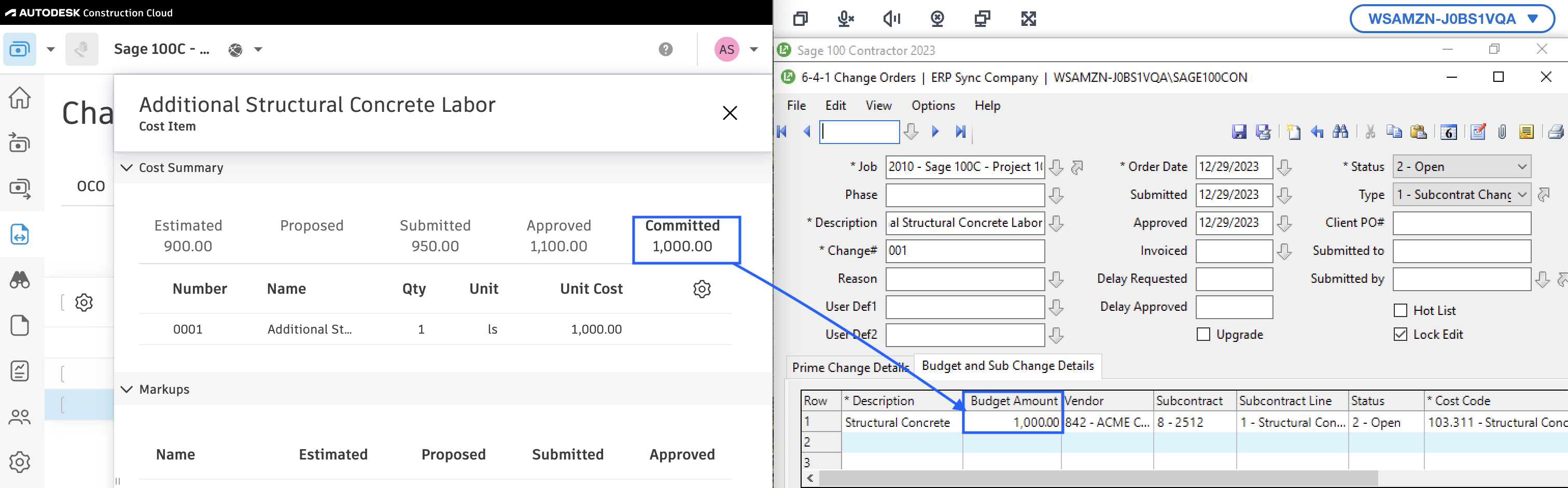Go to first record in Sage toolbar
Screen dimensions: 1568x488
pos(783,132)
